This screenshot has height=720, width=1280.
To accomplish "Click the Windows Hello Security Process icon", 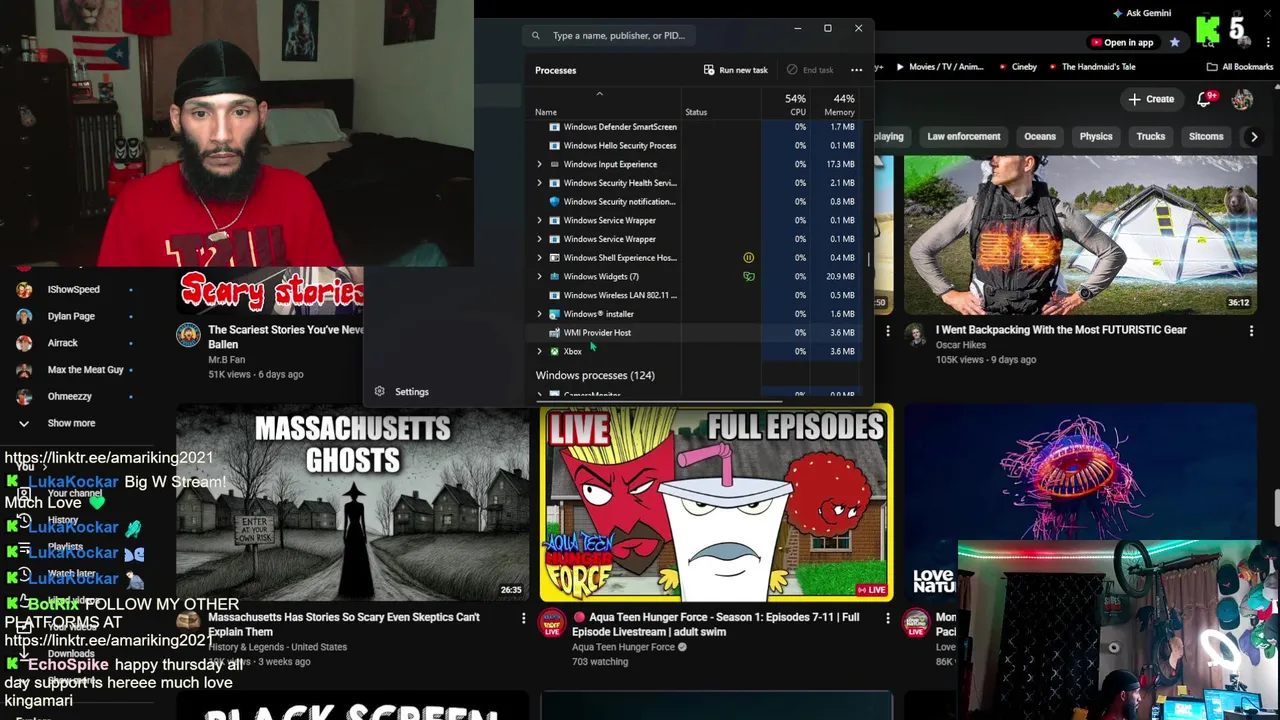I will coord(555,146).
